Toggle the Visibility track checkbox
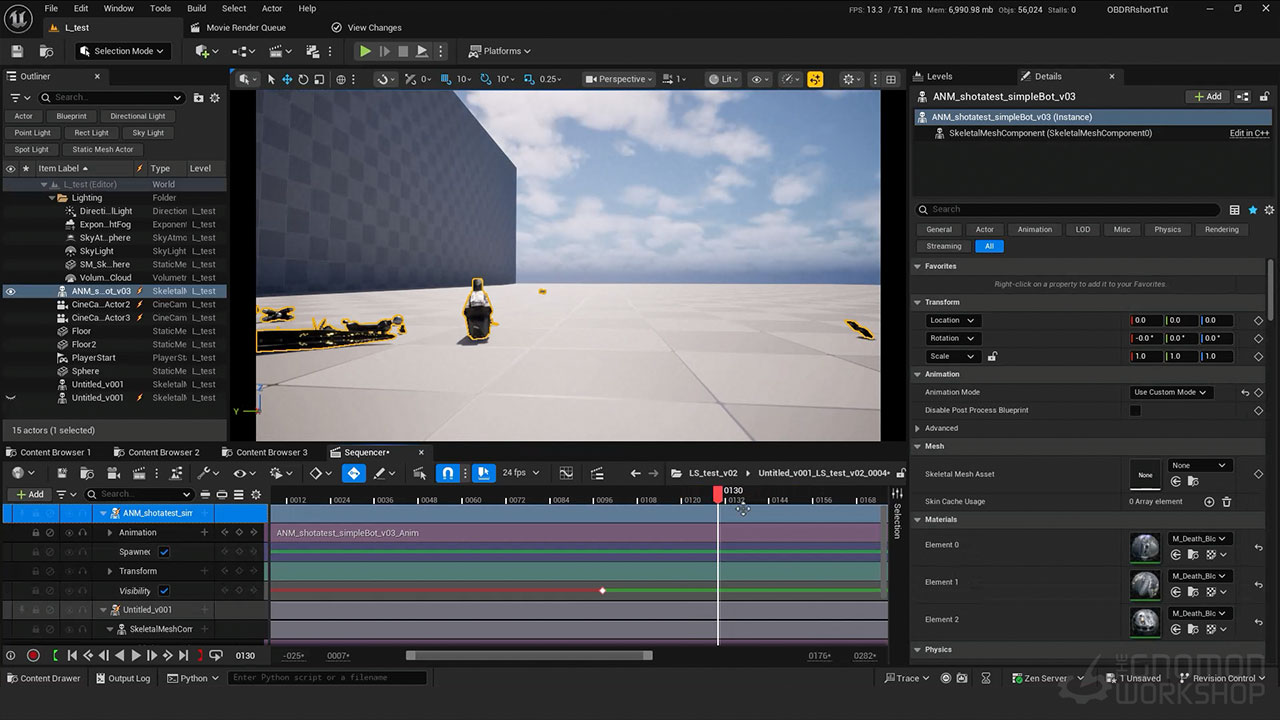The width and height of the screenshot is (1280, 720). pyautogui.click(x=164, y=591)
